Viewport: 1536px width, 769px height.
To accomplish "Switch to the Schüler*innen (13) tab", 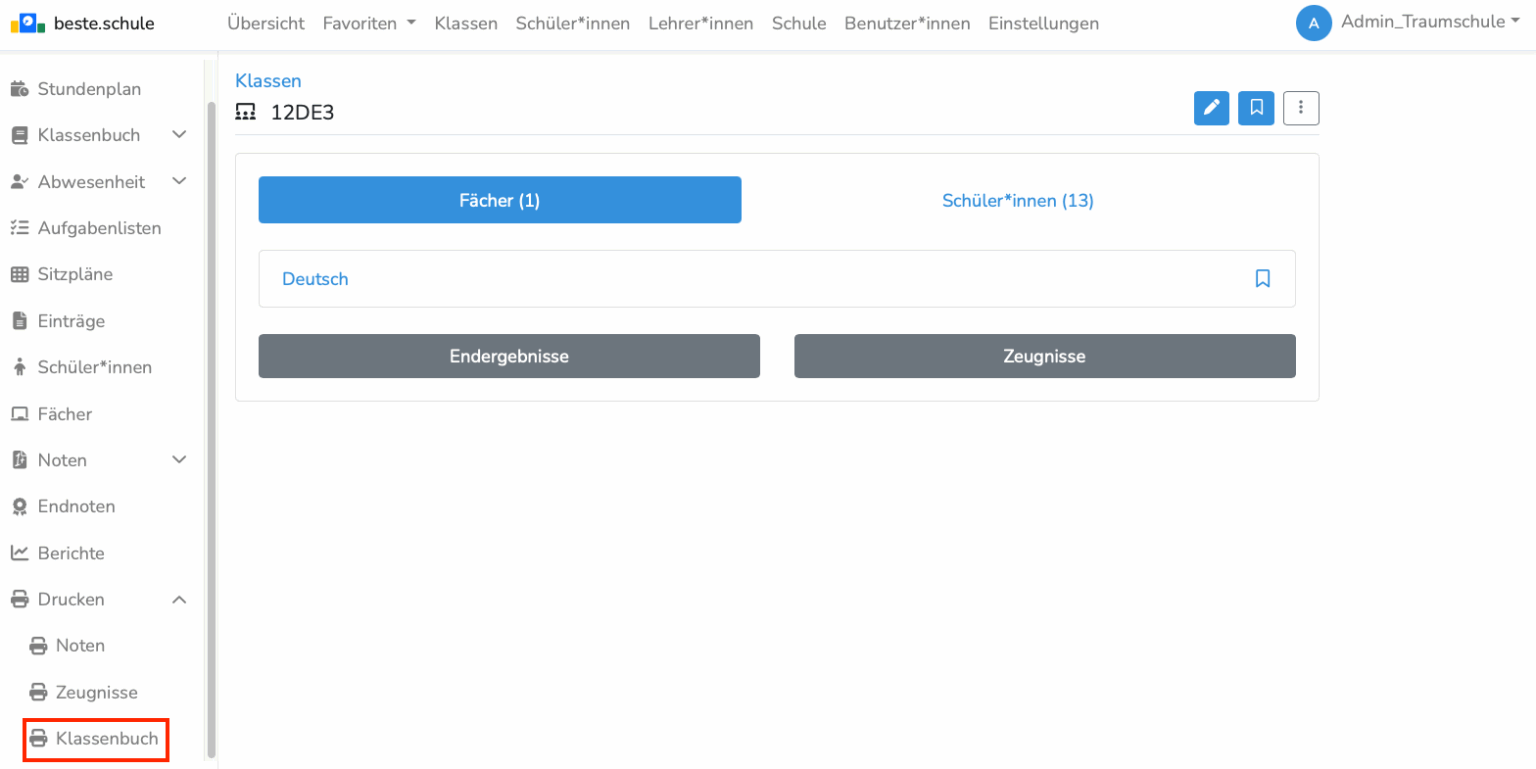I will (1017, 200).
